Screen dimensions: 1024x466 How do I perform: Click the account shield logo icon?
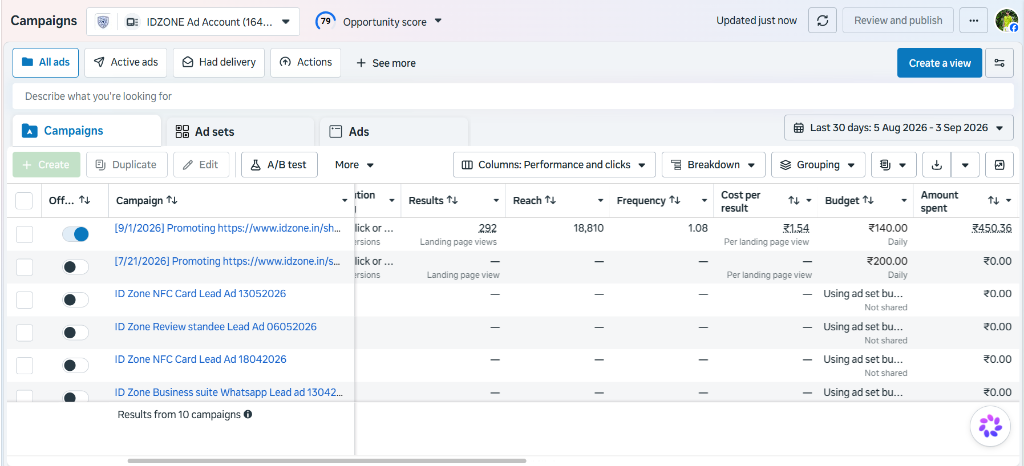[103, 22]
